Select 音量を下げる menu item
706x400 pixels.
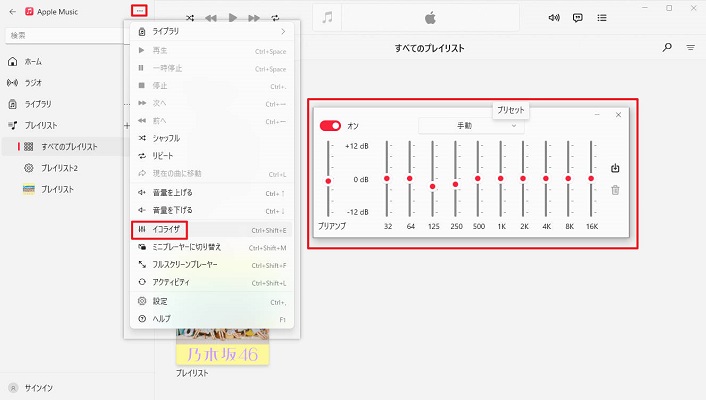[212, 210]
